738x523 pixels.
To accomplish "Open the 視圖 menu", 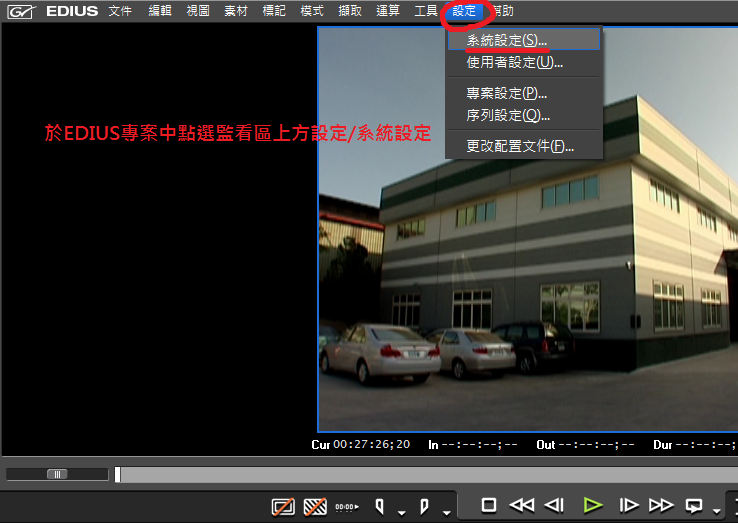I will pos(198,11).
